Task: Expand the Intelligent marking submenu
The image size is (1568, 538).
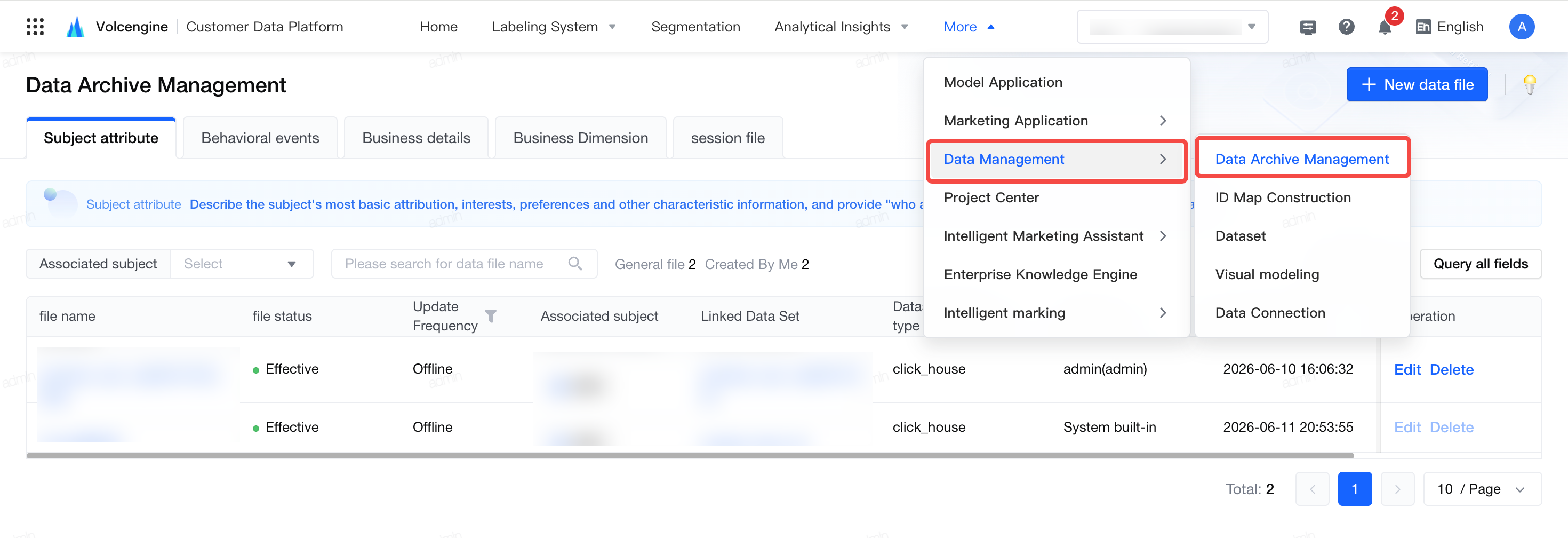Action: pyautogui.click(x=1056, y=313)
